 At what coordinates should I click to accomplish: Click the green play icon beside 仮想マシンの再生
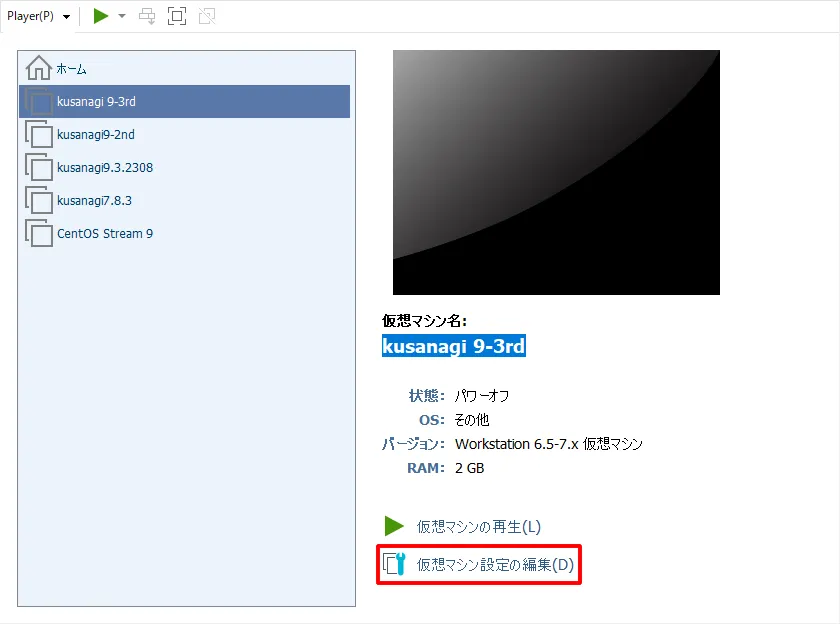(x=394, y=526)
